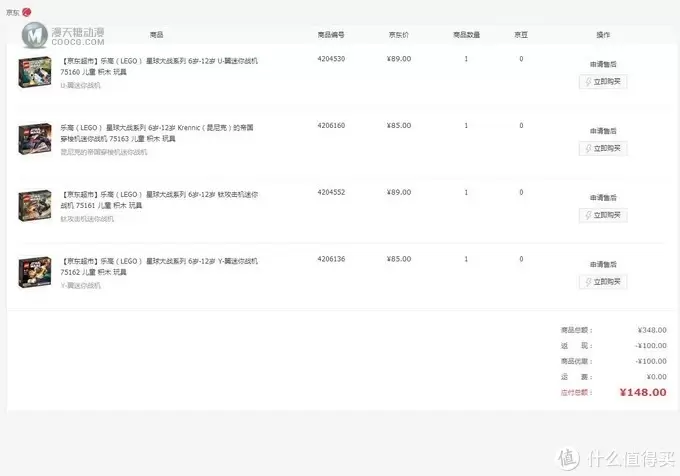Click the 商品优惠 -¥100.00 value

(651, 362)
